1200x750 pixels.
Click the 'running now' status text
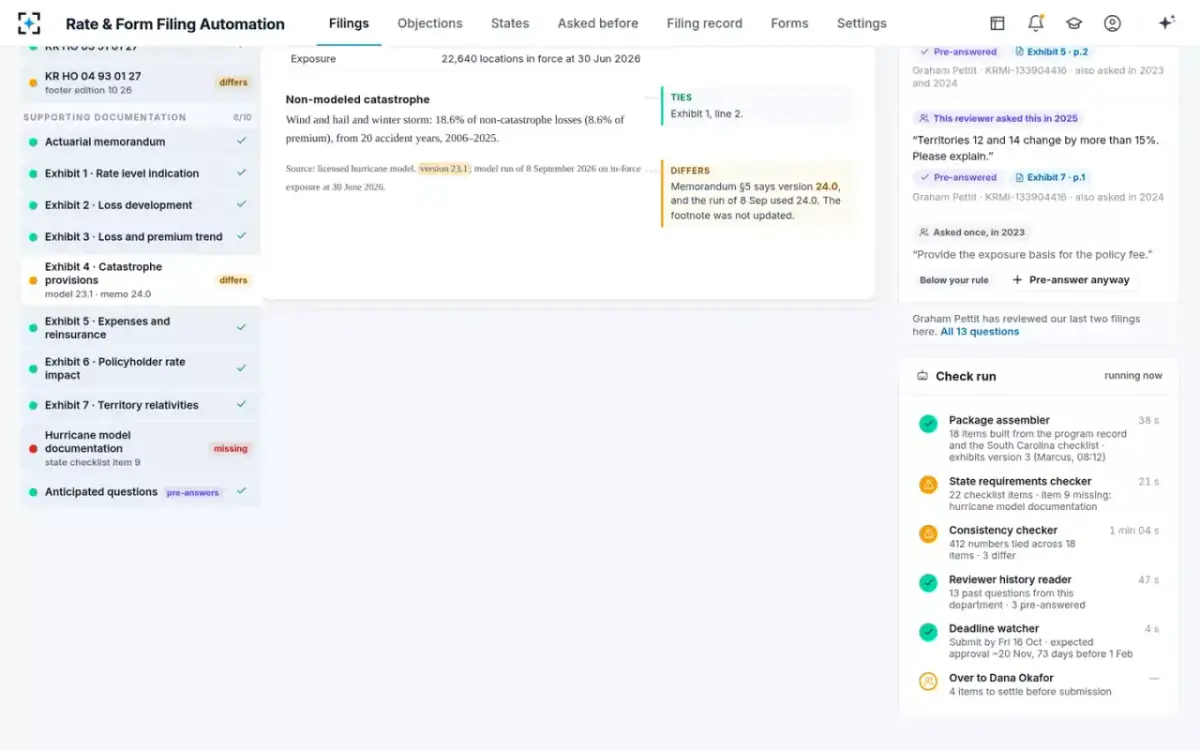coord(1133,376)
